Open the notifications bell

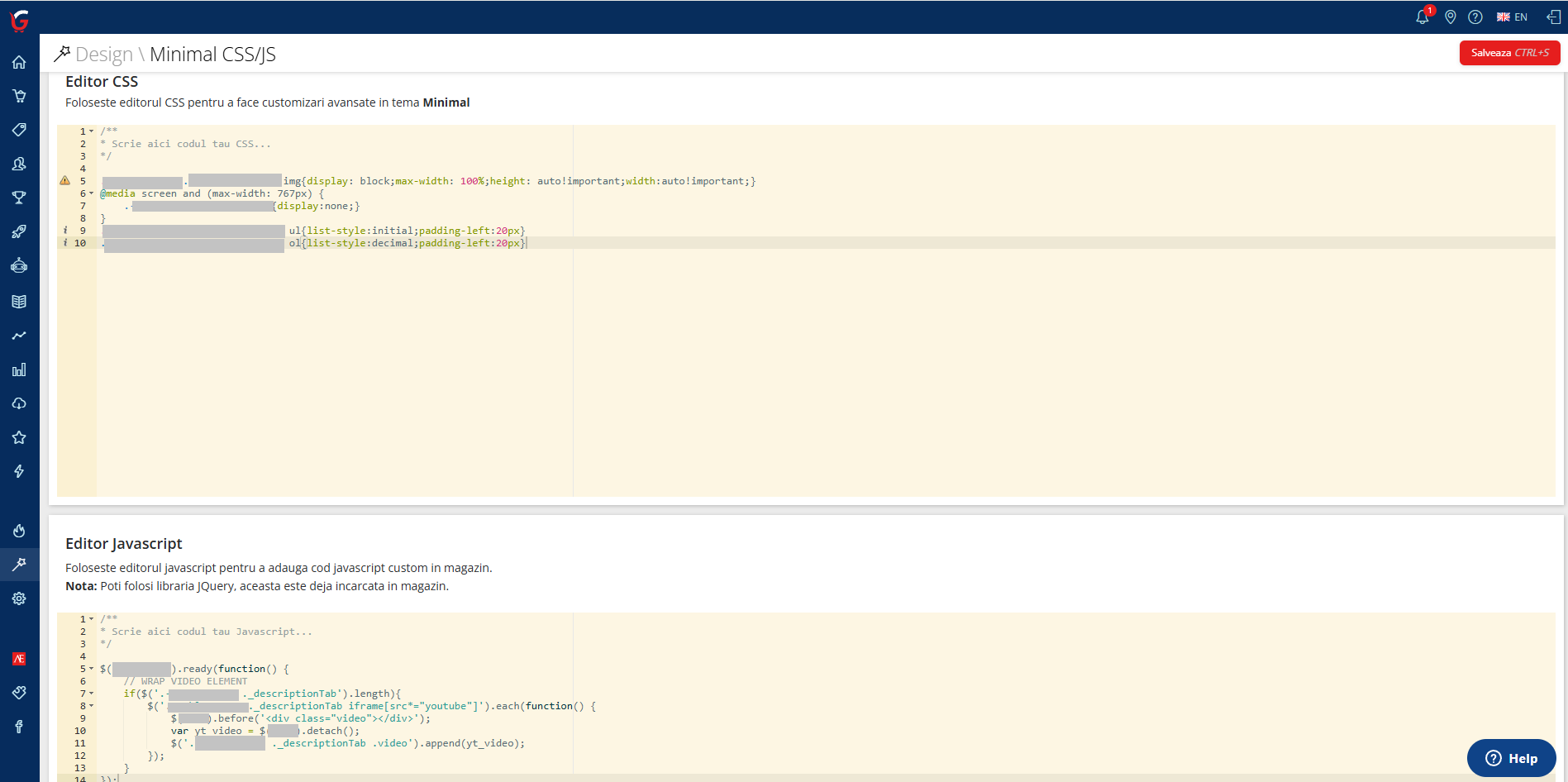(x=1422, y=17)
